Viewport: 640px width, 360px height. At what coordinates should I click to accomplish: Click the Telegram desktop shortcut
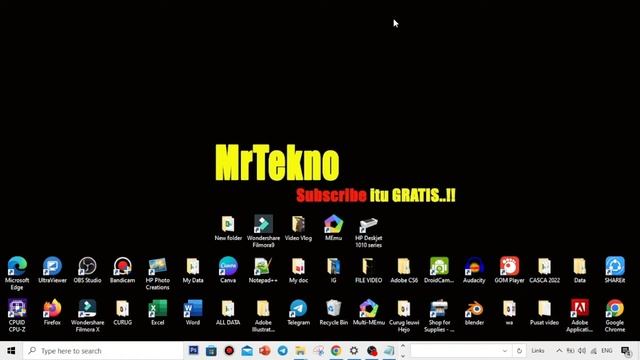[x=298, y=312]
